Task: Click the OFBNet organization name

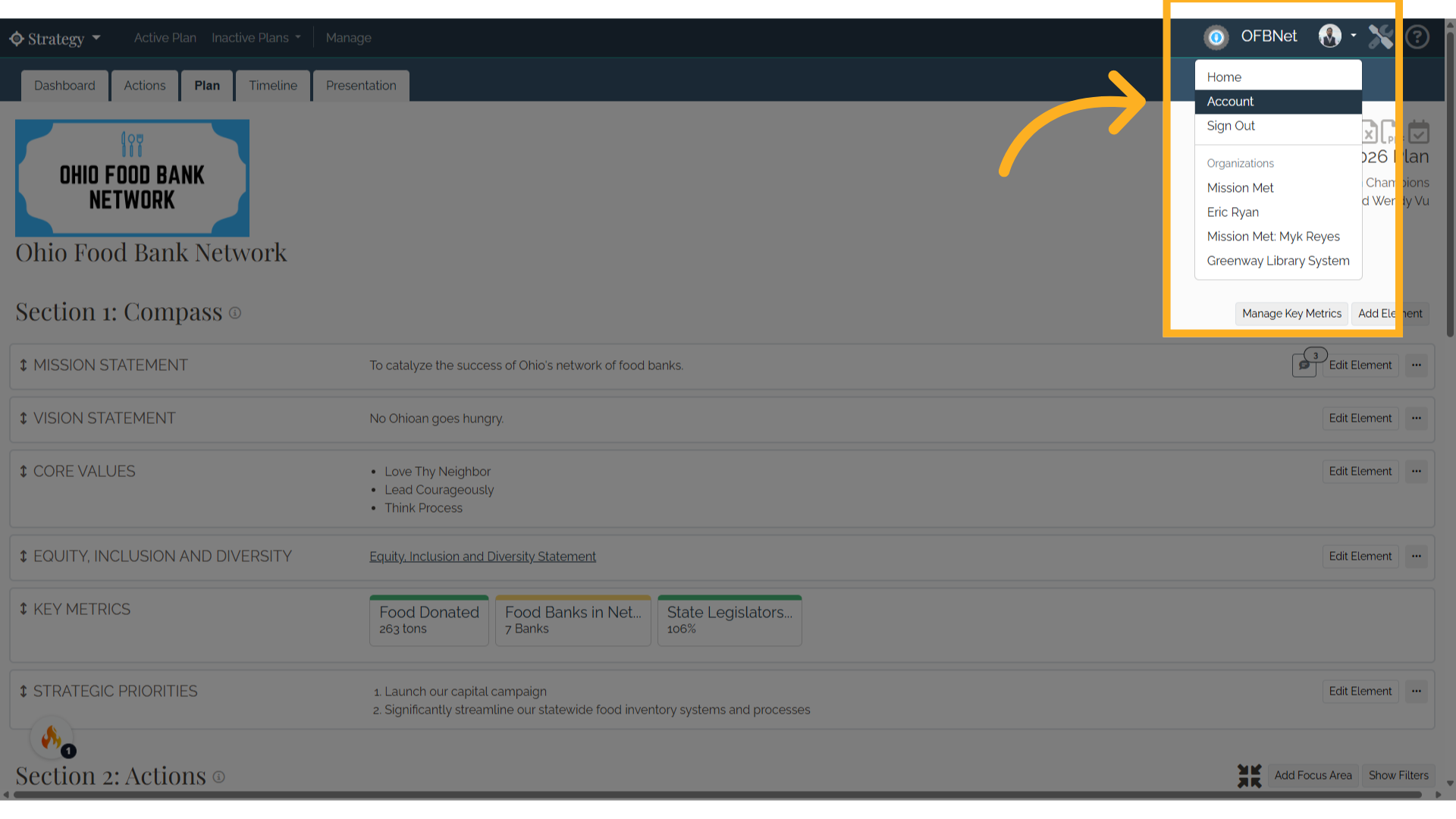Action: (1268, 36)
